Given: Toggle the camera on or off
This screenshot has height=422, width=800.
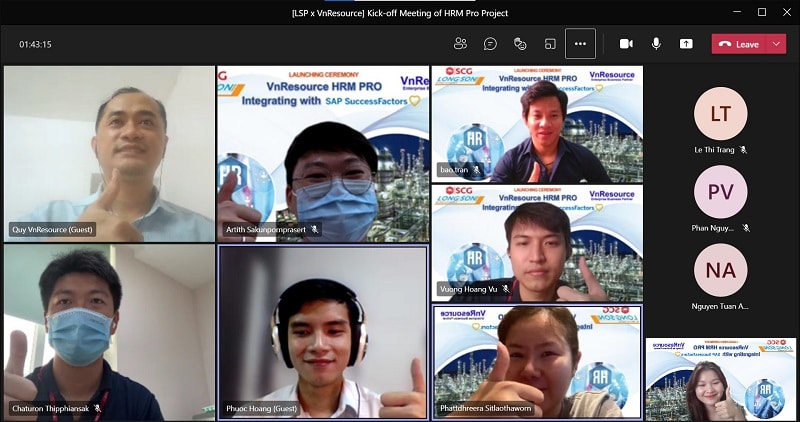Looking at the screenshot, I should tap(626, 44).
